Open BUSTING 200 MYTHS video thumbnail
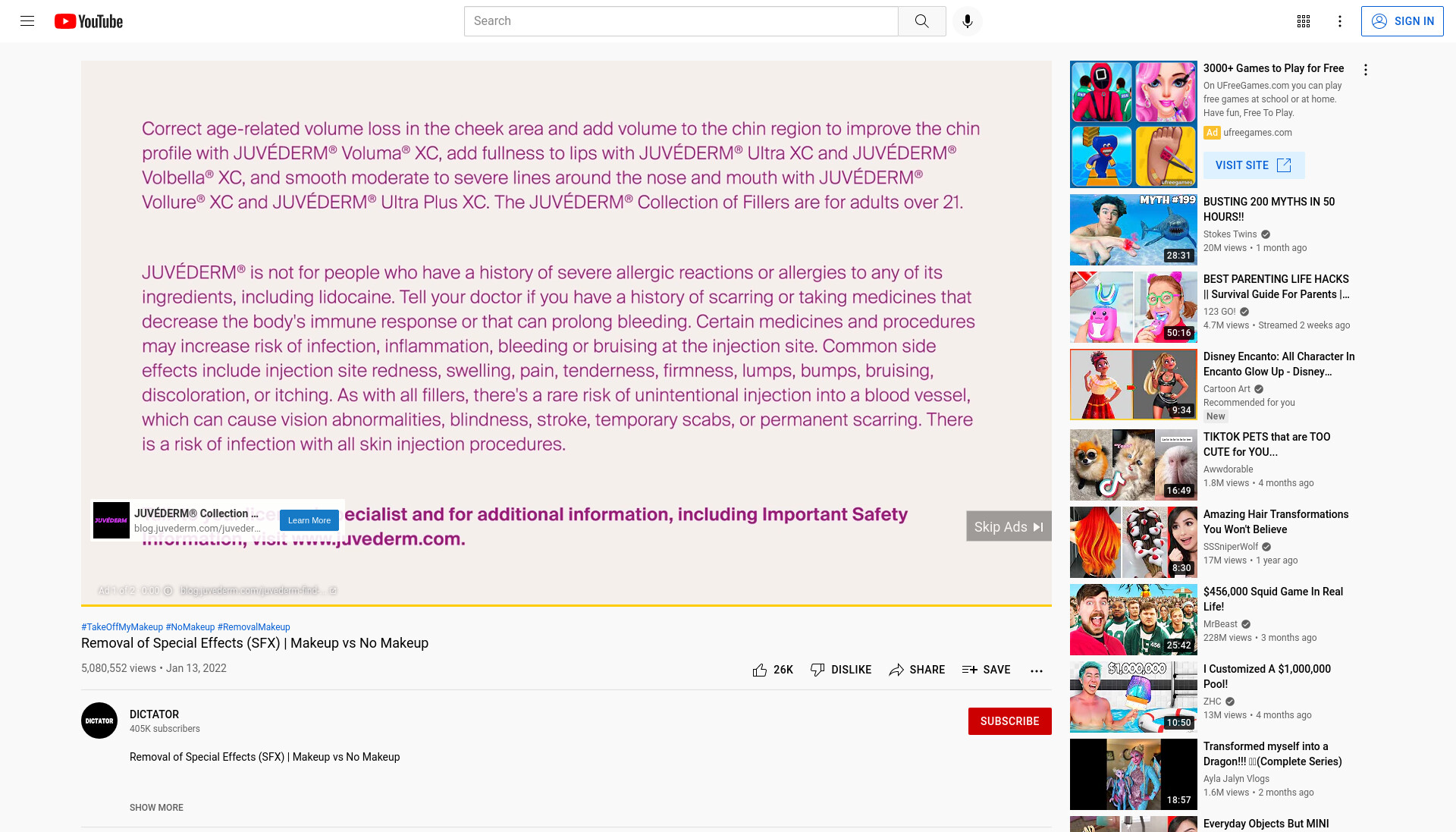The height and width of the screenshot is (832, 1456). (x=1134, y=230)
